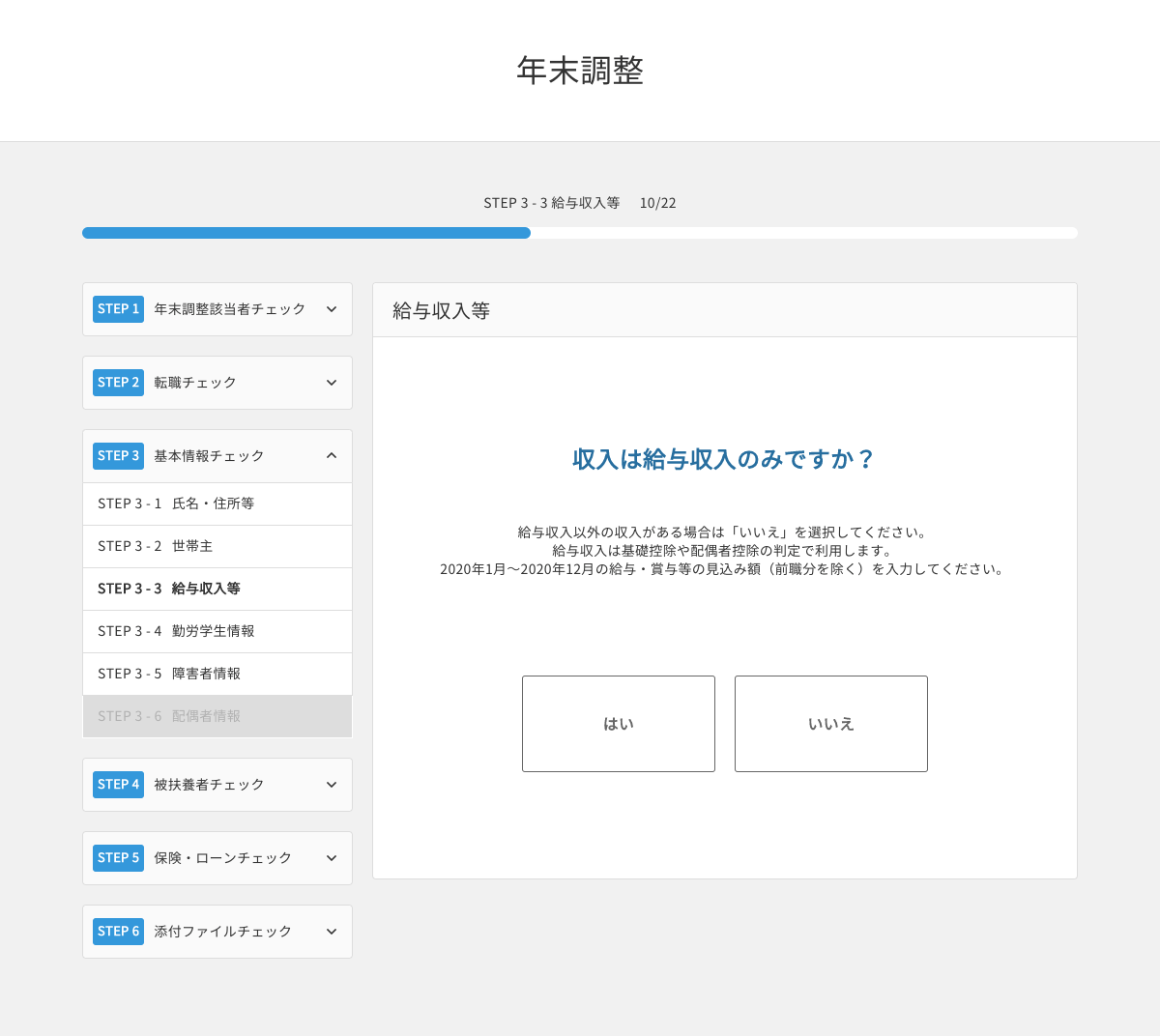The width and height of the screenshot is (1160, 1036).
Task: Open STEP 3-2 世帯主
Action: pos(217,547)
